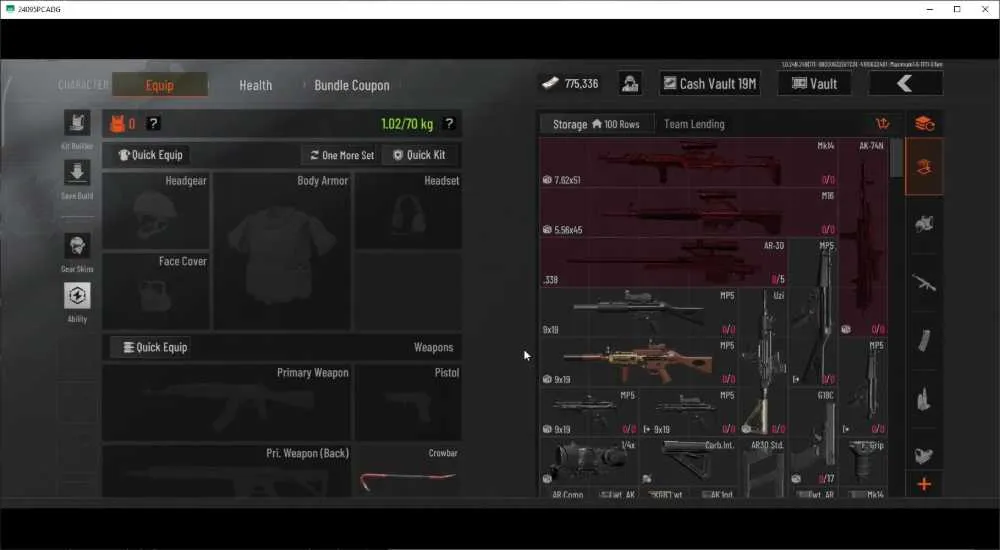Click the cash balance 775,336

[570, 84]
